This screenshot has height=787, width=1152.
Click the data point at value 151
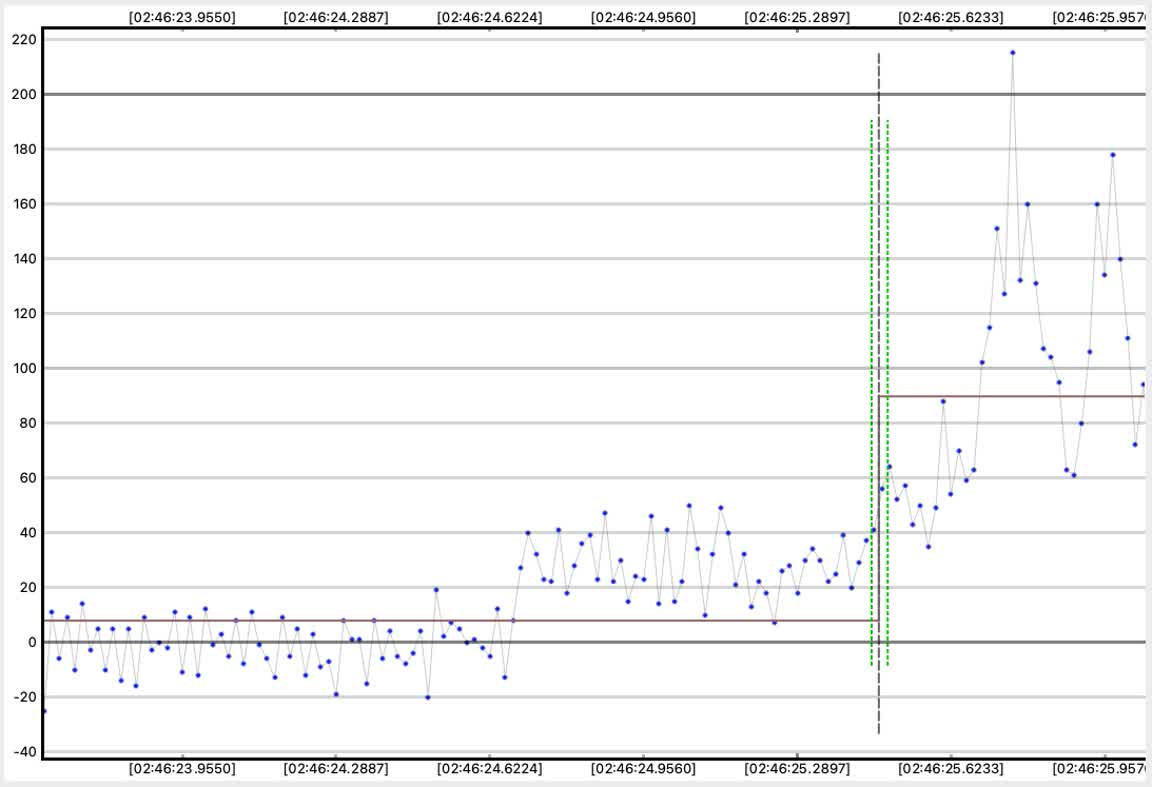point(996,228)
